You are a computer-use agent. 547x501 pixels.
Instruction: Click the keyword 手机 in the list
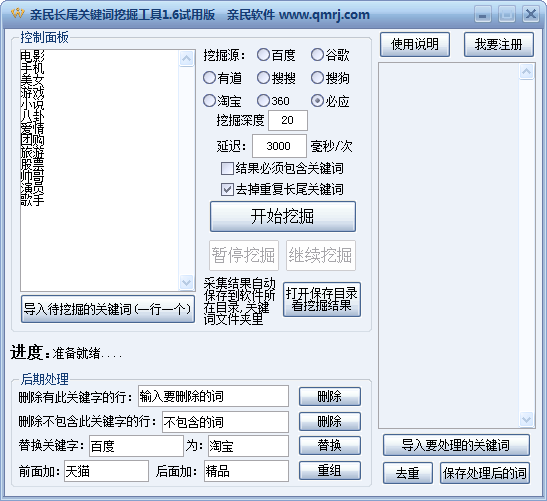pyautogui.click(x=32, y=68)
